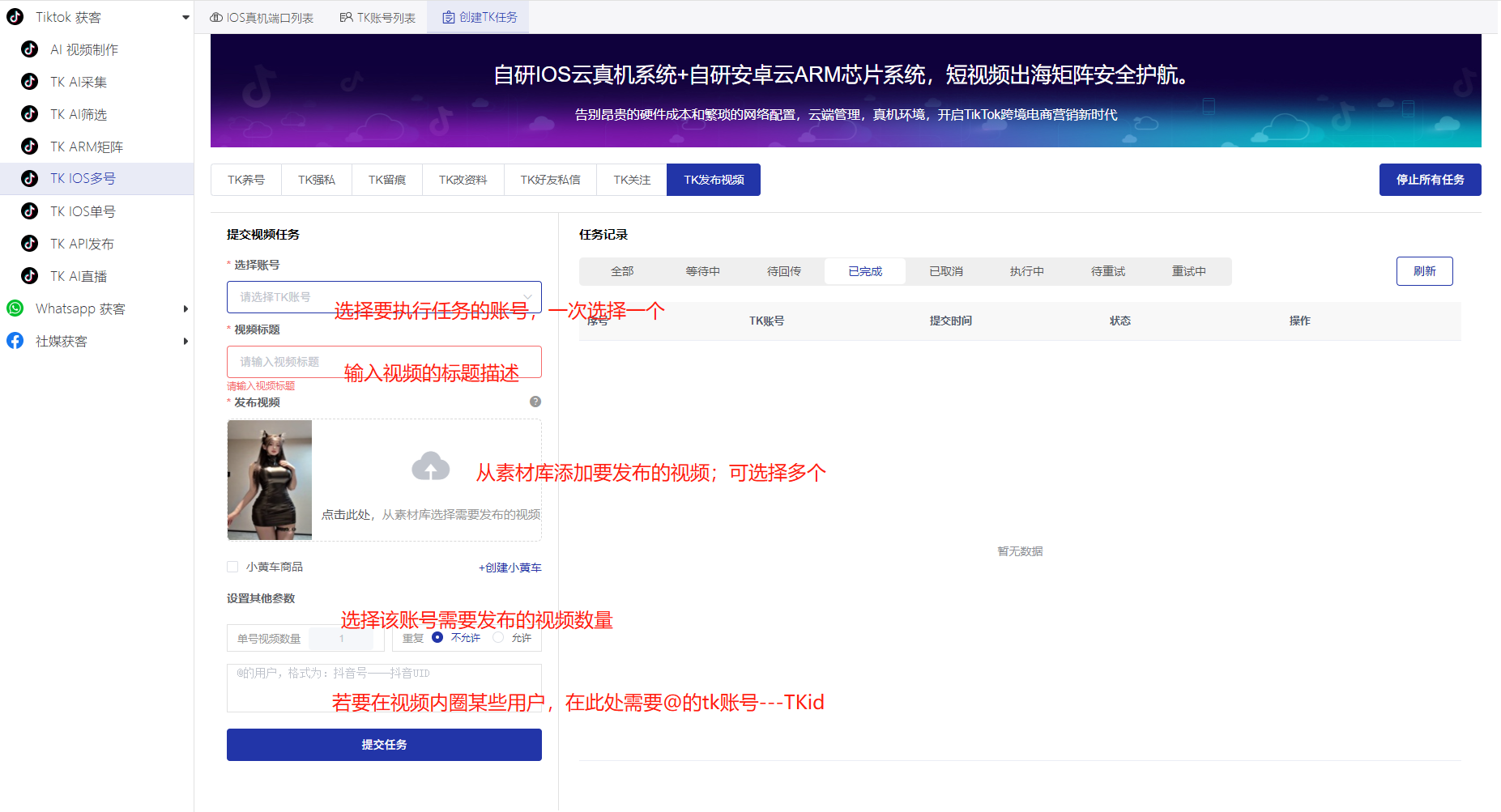The width and height of the screenshot is (1501, 812).
Task: Click the help icon next to 发布视频
Action: point(534,401)
